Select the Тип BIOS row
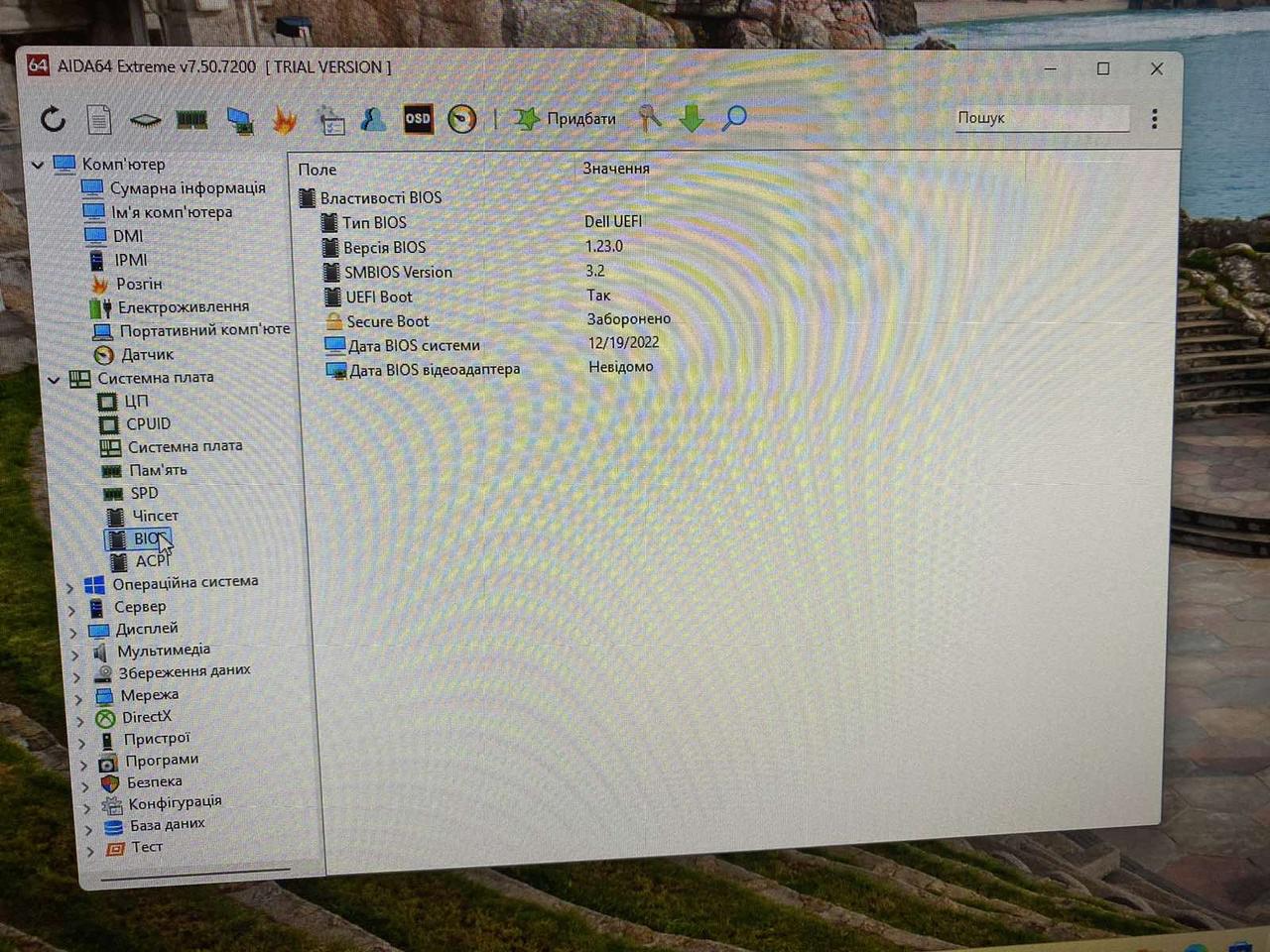Image resolution: width=1270 pixels, height=952 pixels. pos(374,222)
